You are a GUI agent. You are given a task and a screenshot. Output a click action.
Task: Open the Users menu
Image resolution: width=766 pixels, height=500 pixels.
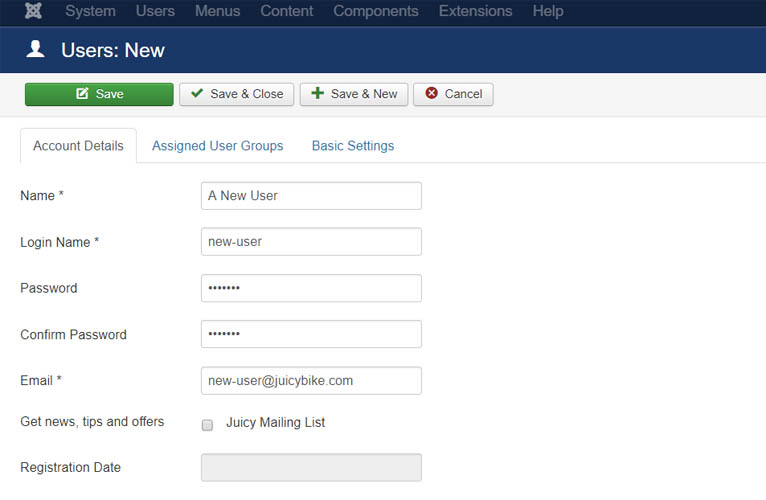point(155,11)
